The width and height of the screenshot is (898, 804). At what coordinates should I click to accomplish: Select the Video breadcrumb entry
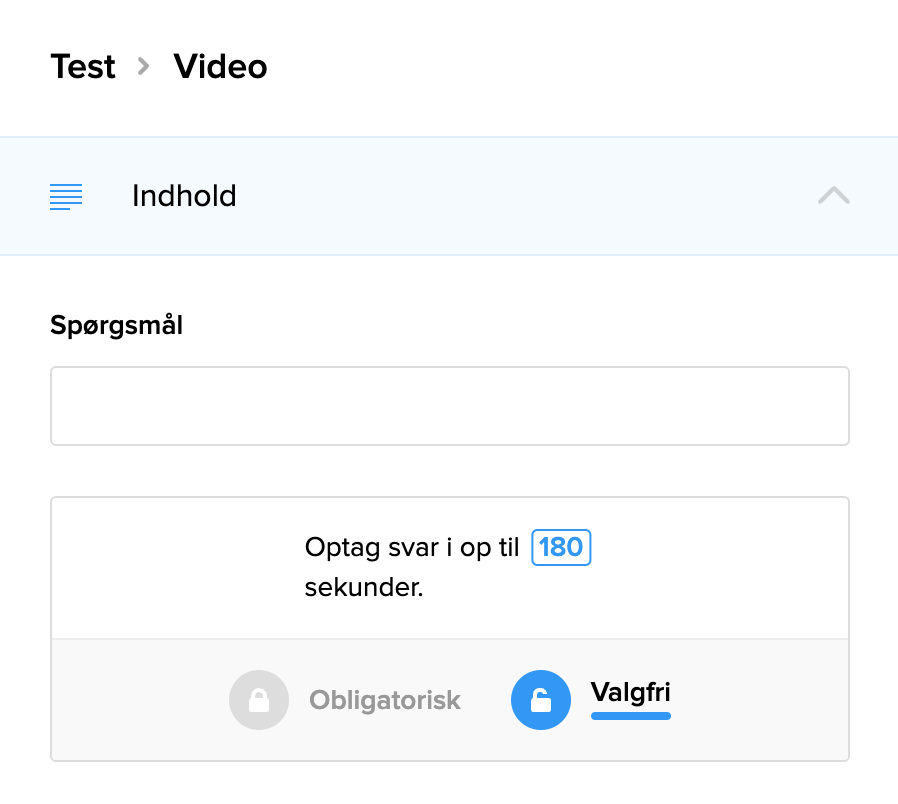(x=220, y=67)
